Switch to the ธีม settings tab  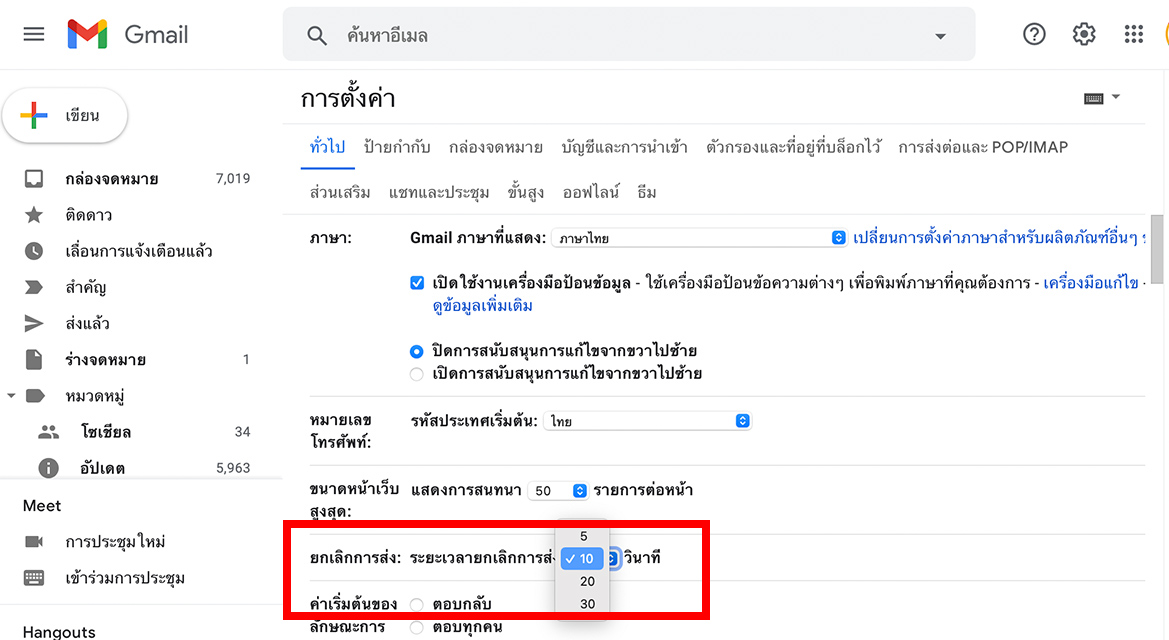(646, 192)
